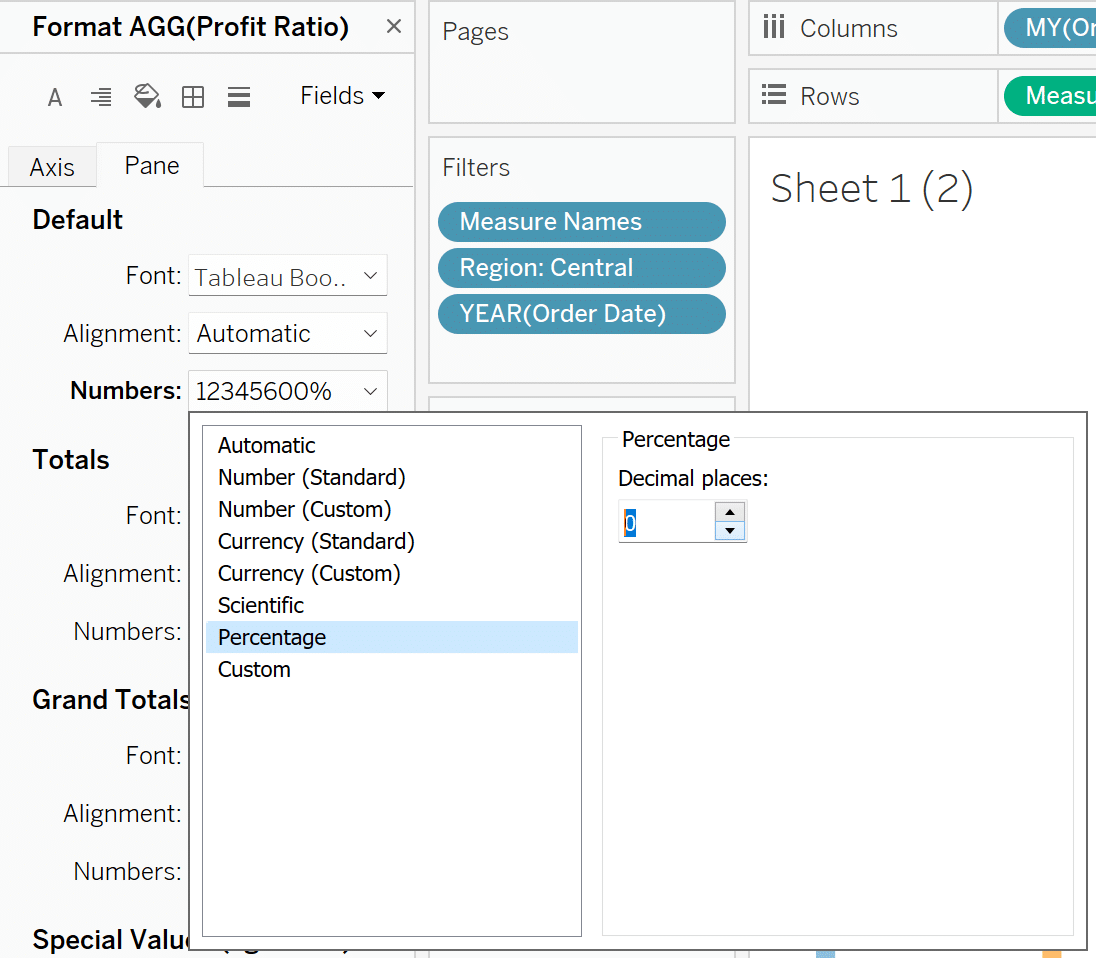Select Currency (Standard) format

pyautogui.click(x=316, y=542)
